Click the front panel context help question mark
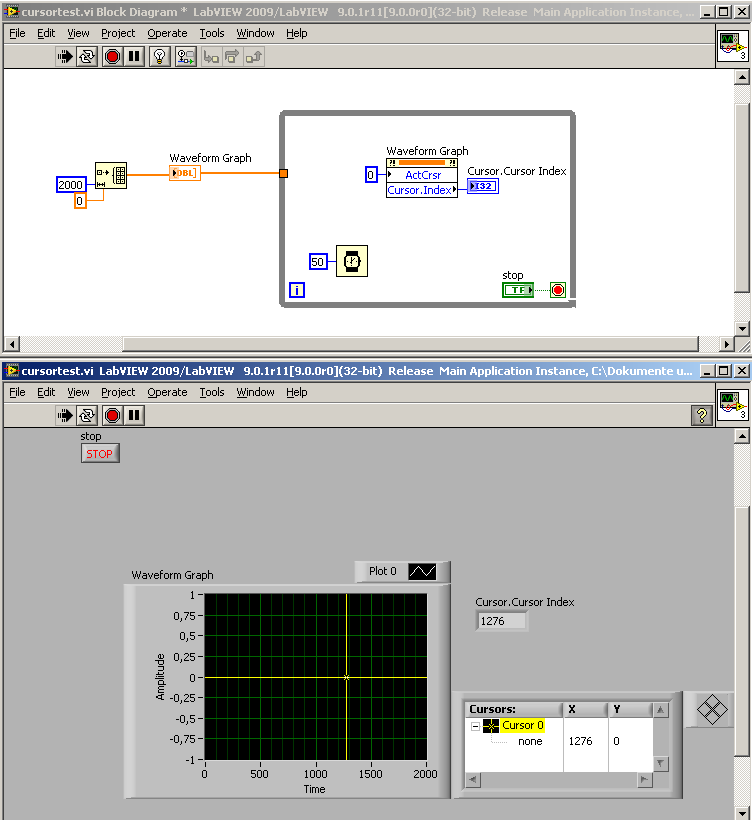752x820 pixels. (x=701, y=415)
